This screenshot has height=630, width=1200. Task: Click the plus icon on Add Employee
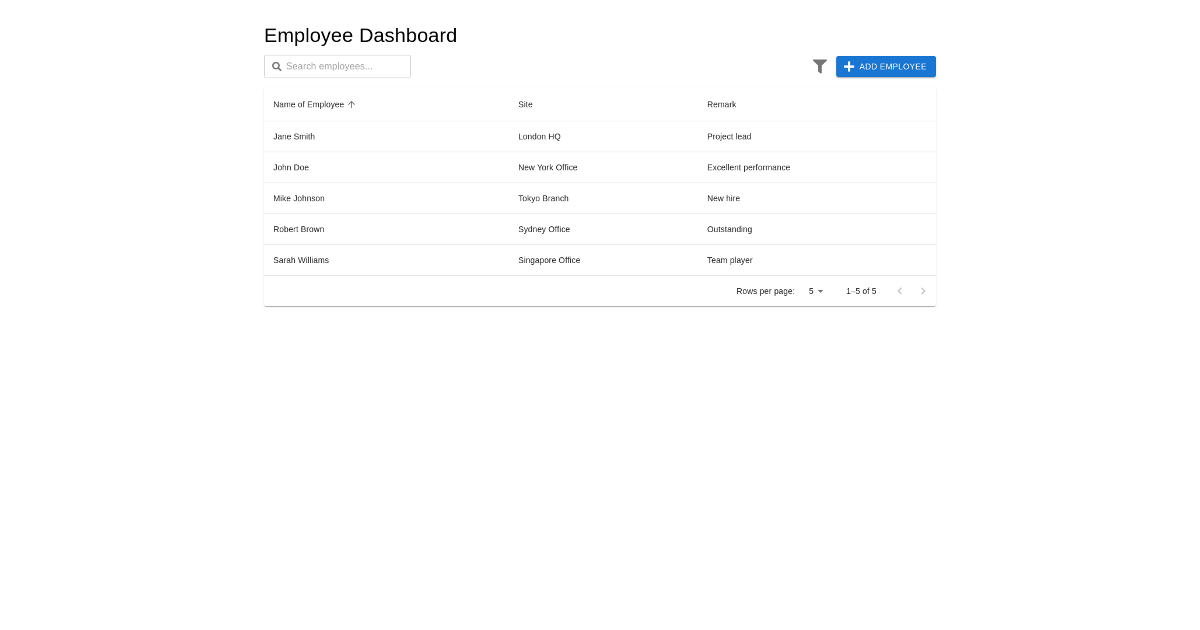click(849, 66)
